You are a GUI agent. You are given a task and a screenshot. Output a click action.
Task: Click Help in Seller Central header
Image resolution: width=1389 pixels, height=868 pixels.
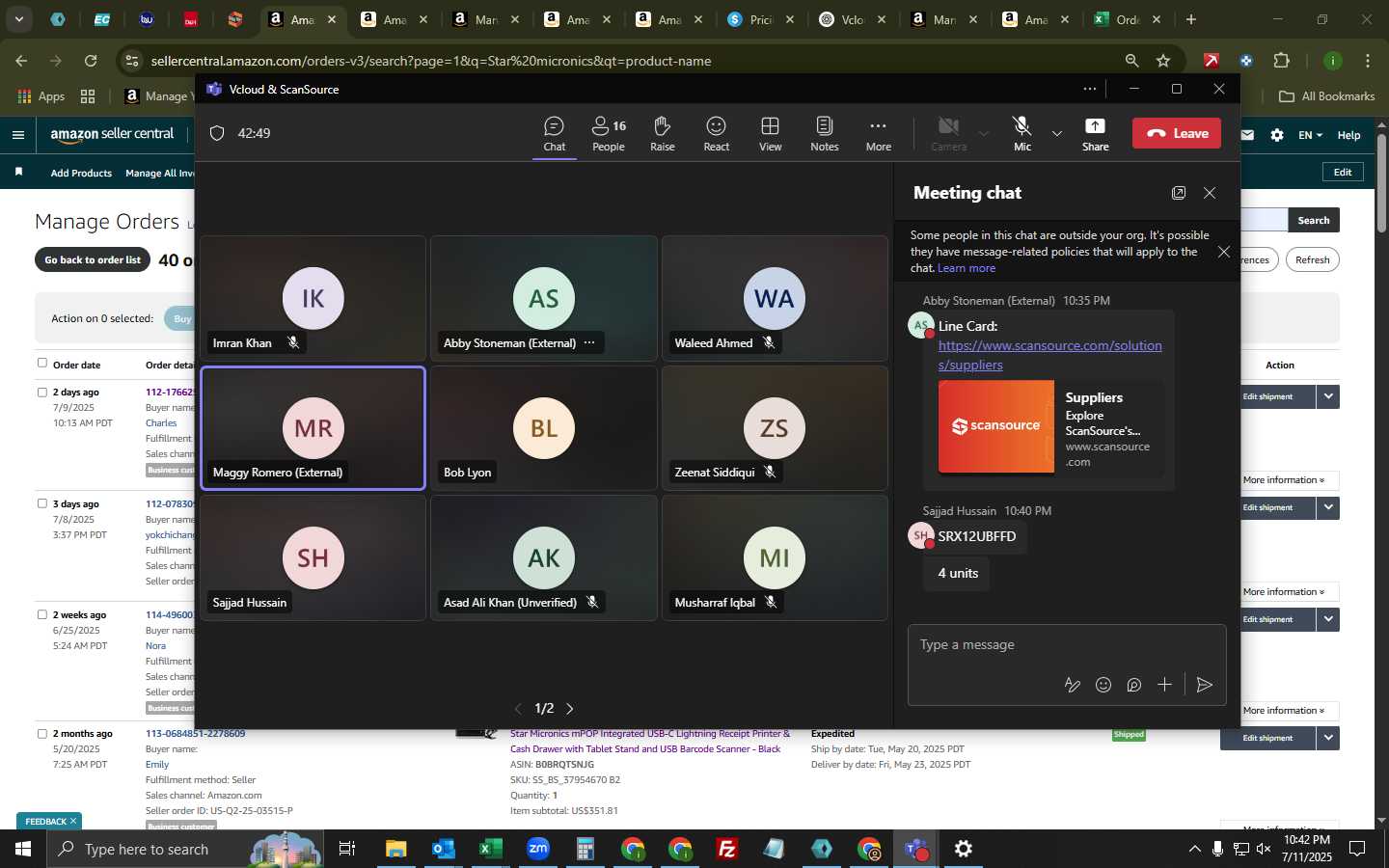(1348, 135)
